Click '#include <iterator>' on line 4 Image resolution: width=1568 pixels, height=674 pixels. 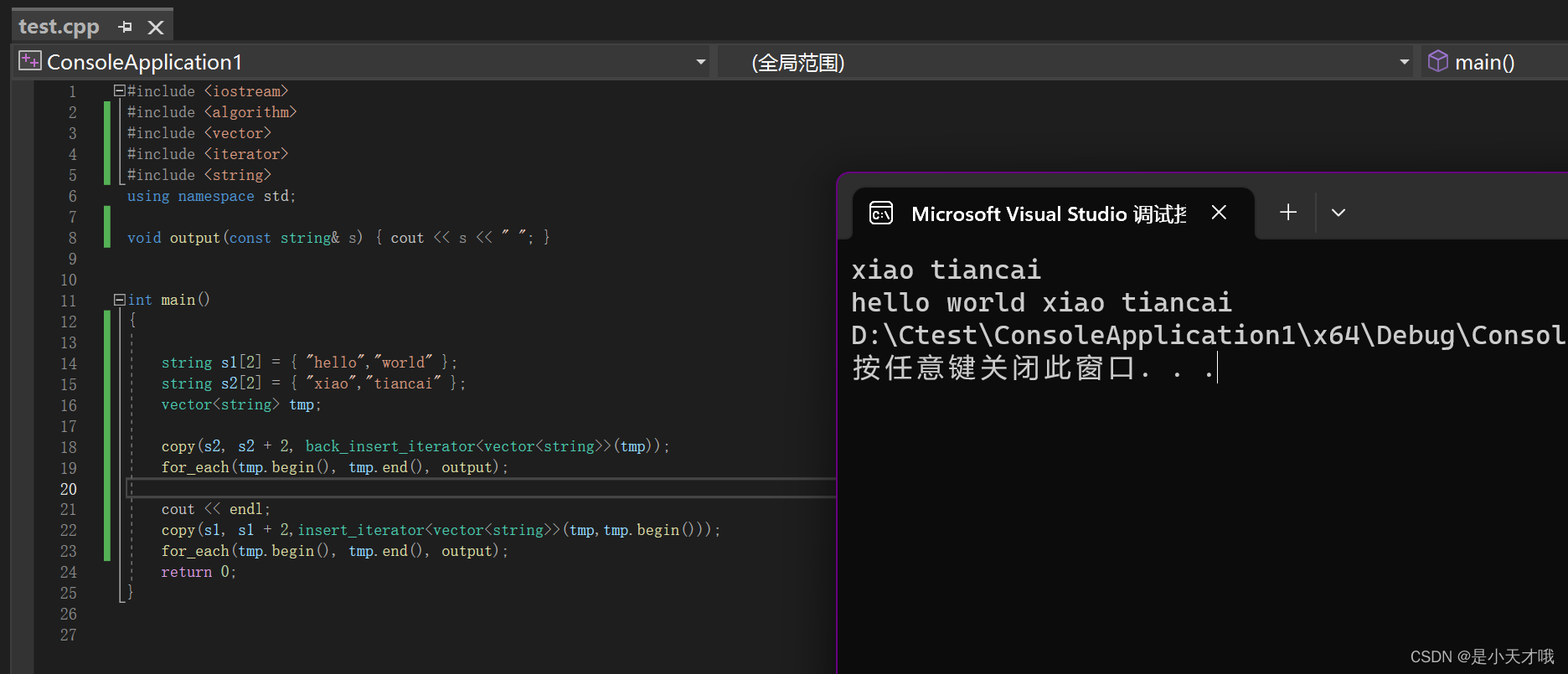pos(208,154)
